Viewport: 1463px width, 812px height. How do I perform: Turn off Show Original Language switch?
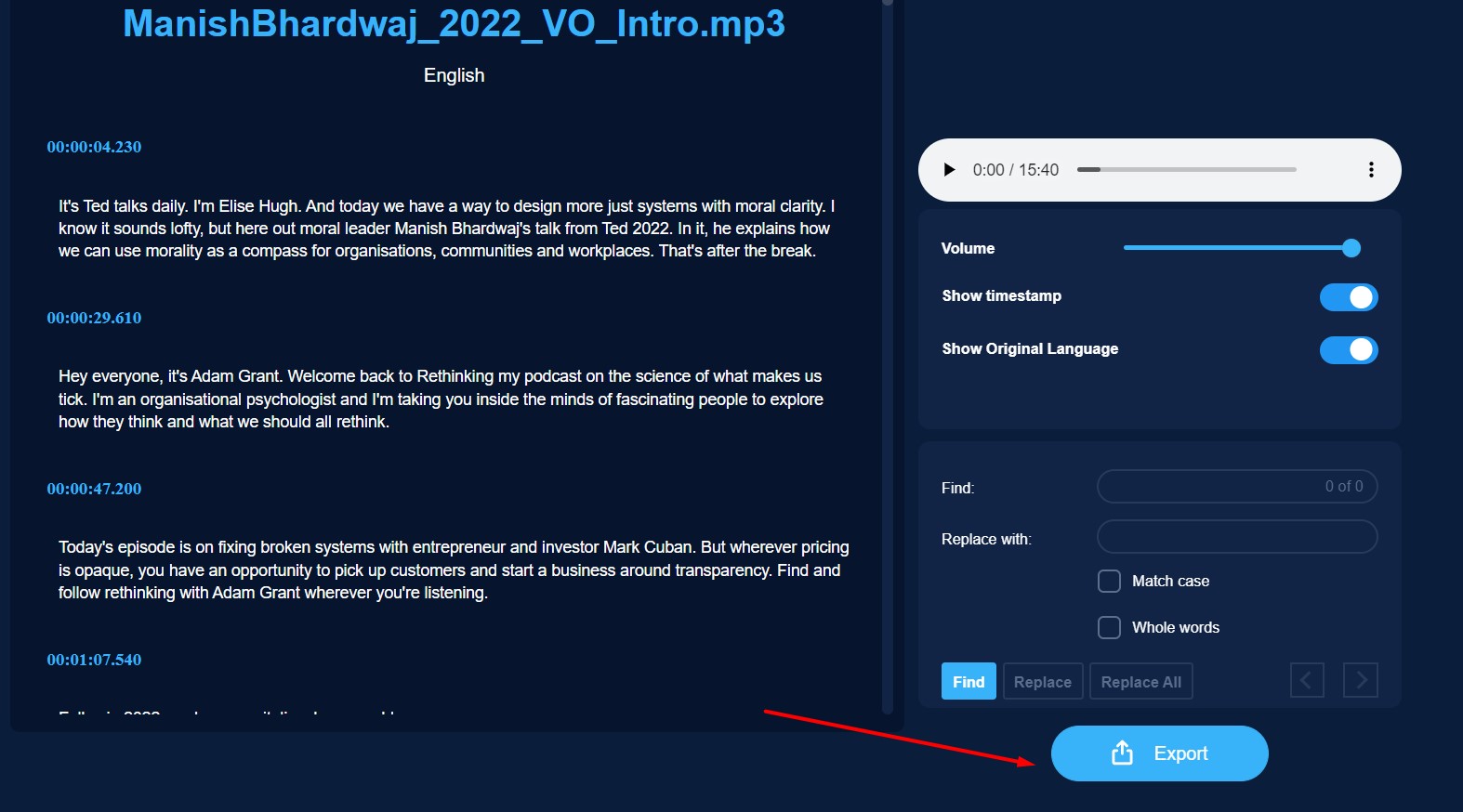coord(1349,350)
